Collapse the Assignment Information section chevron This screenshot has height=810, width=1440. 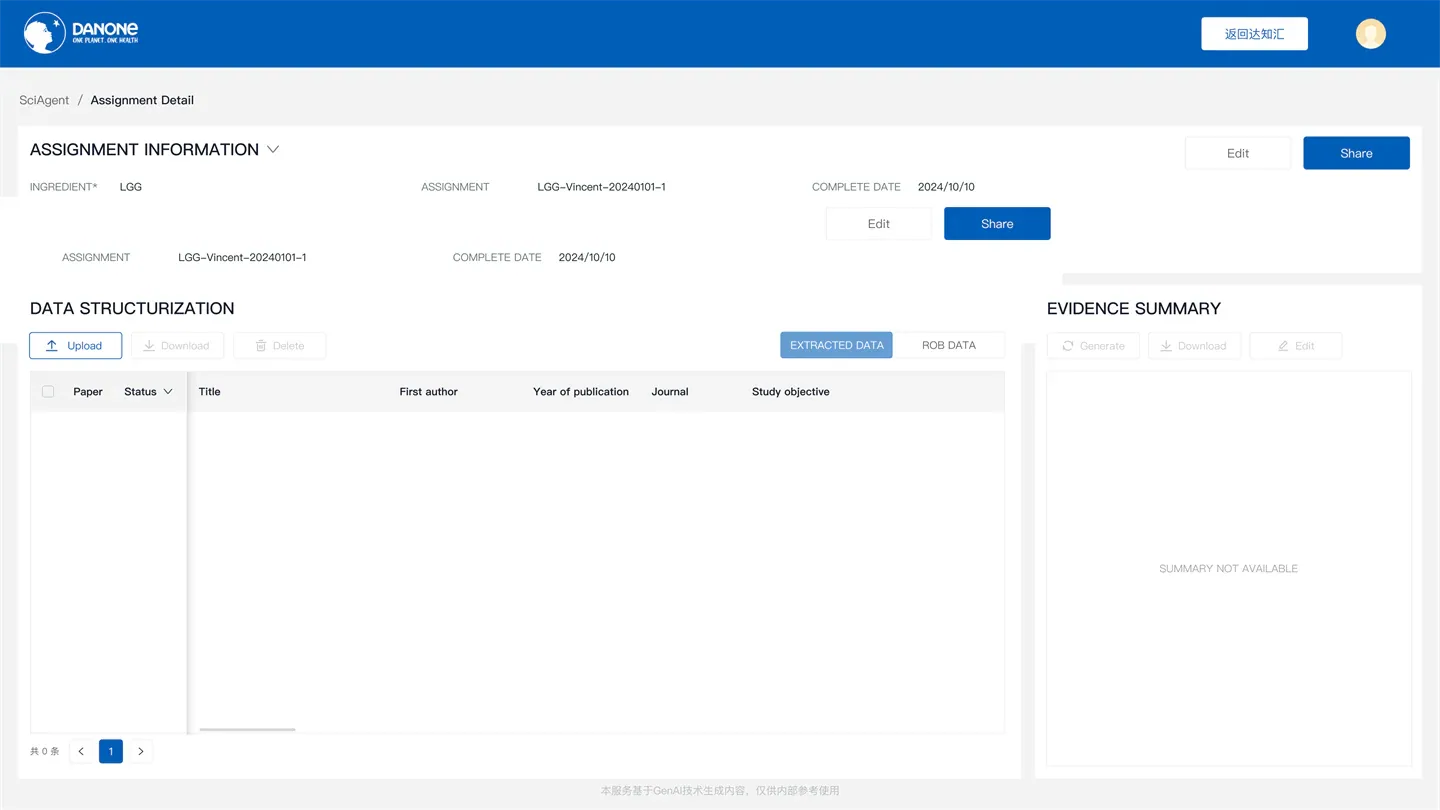coord(273,150)
